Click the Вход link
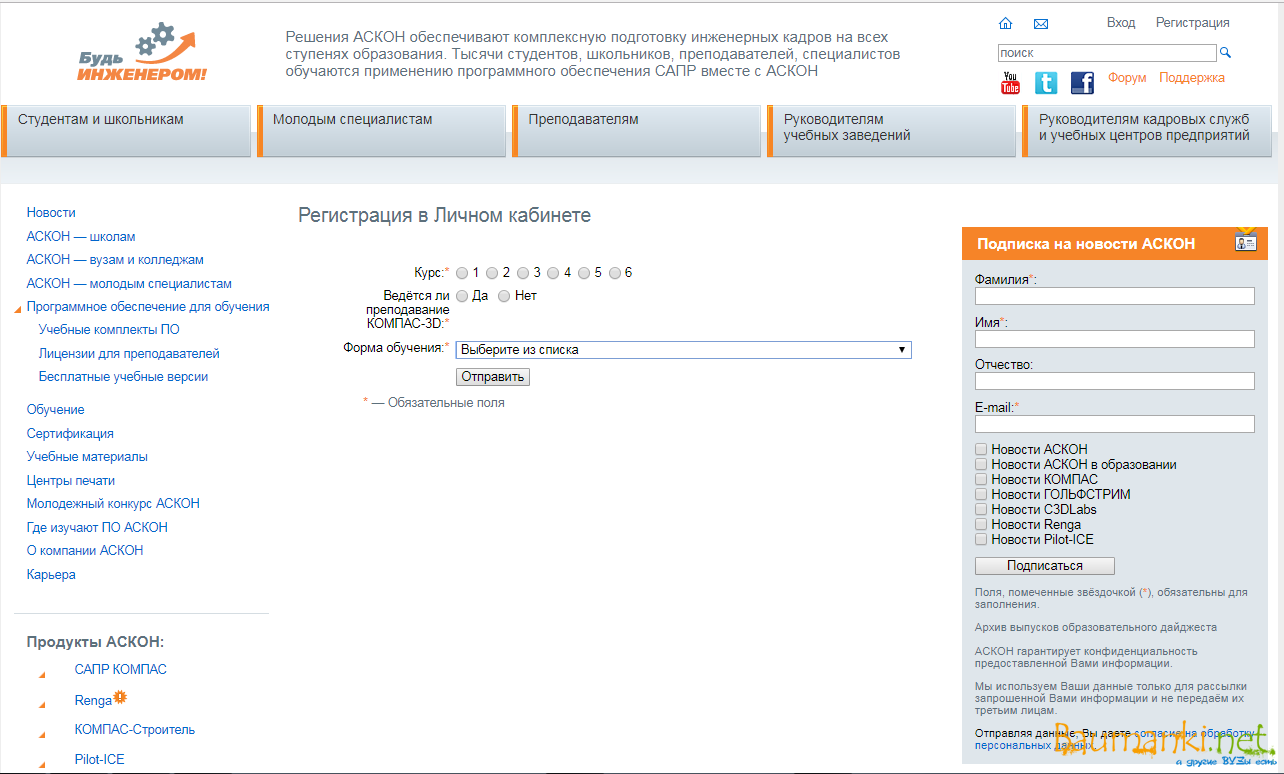The image size is (1284, 774). [x=1121, y=23]
